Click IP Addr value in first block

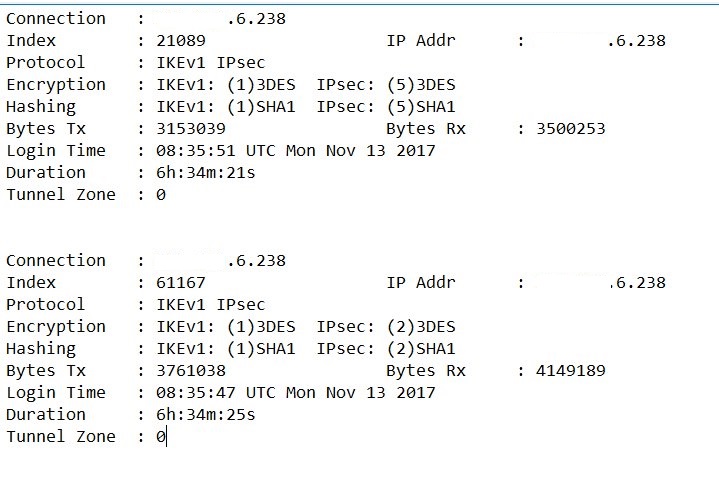[x=600, y=40]
